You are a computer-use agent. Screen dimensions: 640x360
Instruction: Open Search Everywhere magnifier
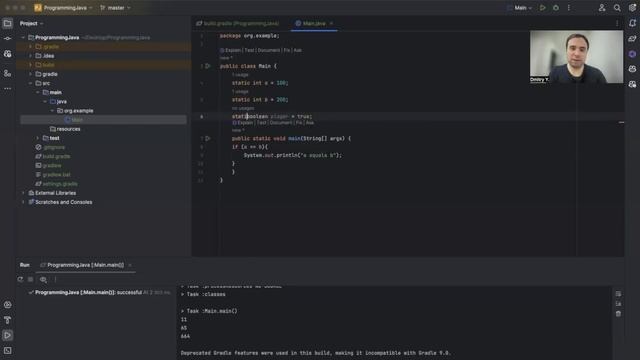click(617, 8)
